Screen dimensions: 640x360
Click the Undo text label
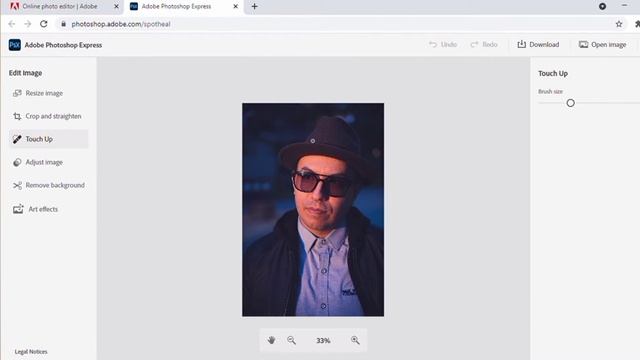point(449,44)
